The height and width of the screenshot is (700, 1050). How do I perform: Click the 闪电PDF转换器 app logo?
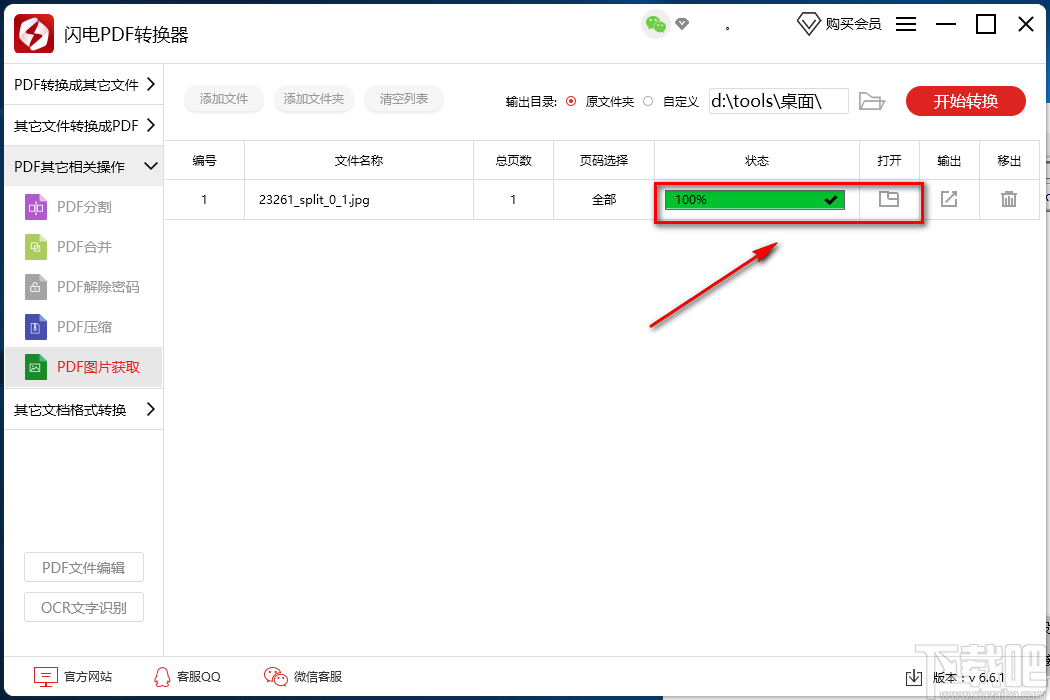[33, 33]
